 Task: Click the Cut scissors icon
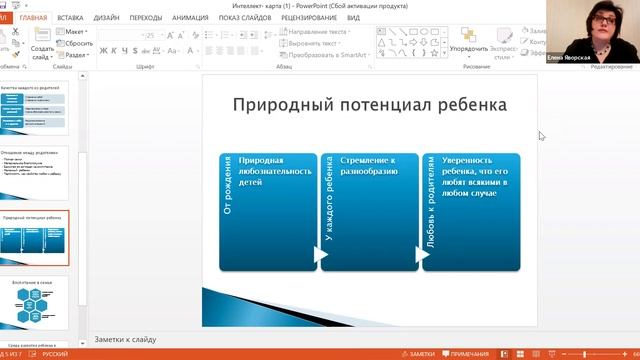(x=16, y=31)
